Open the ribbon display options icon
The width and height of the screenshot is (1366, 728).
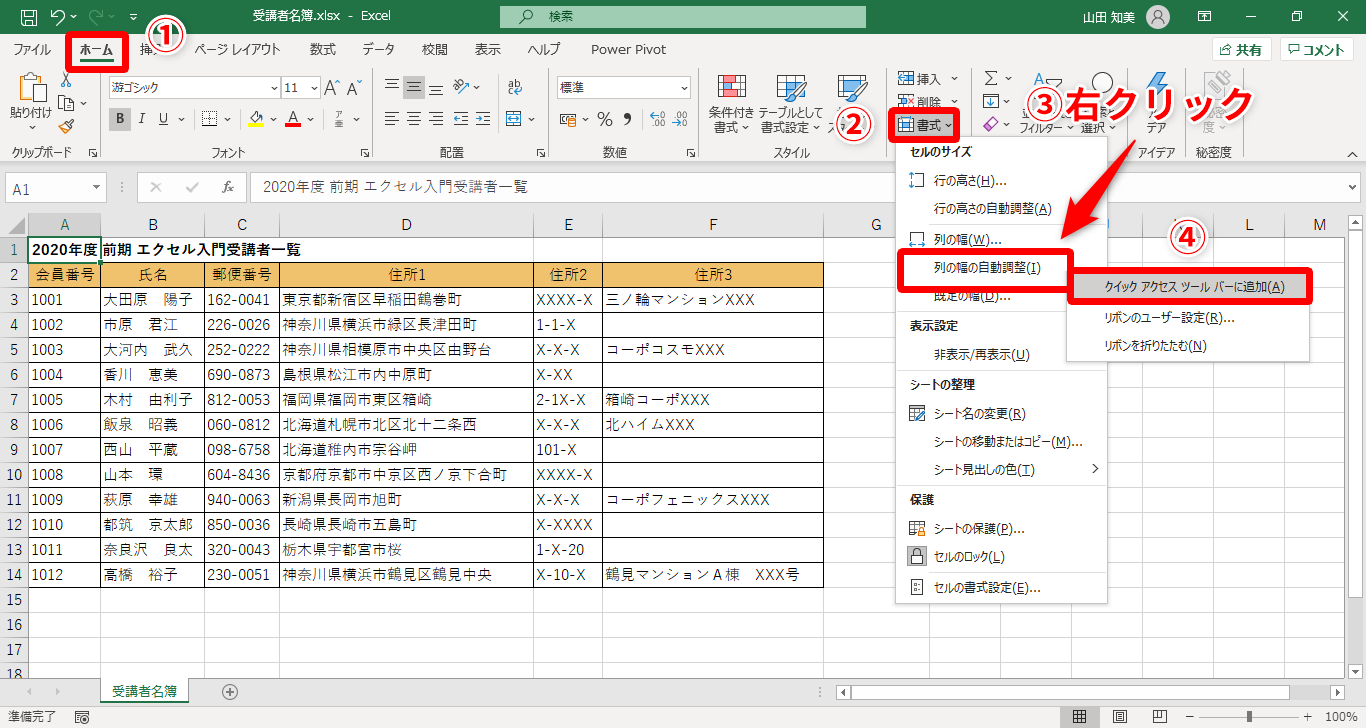click(x=1204, y=17)
